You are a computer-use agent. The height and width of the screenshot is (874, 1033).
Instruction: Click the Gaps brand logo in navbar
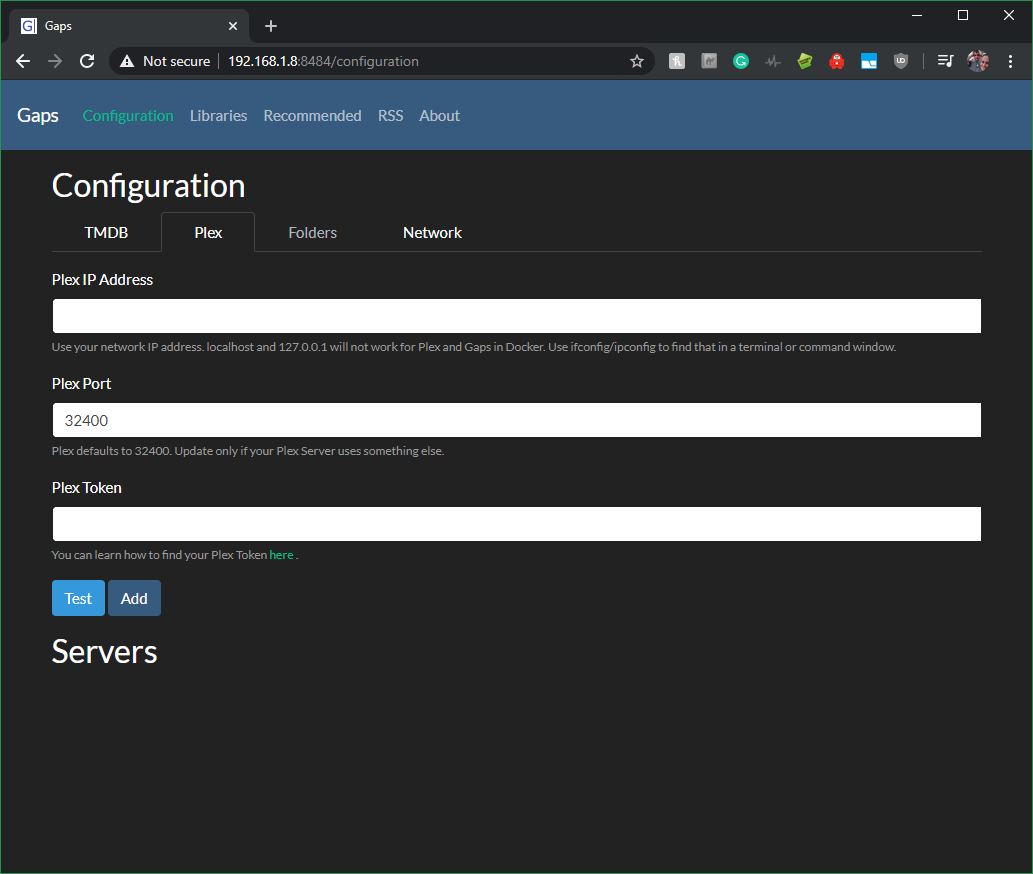click(x=38, y=115)
